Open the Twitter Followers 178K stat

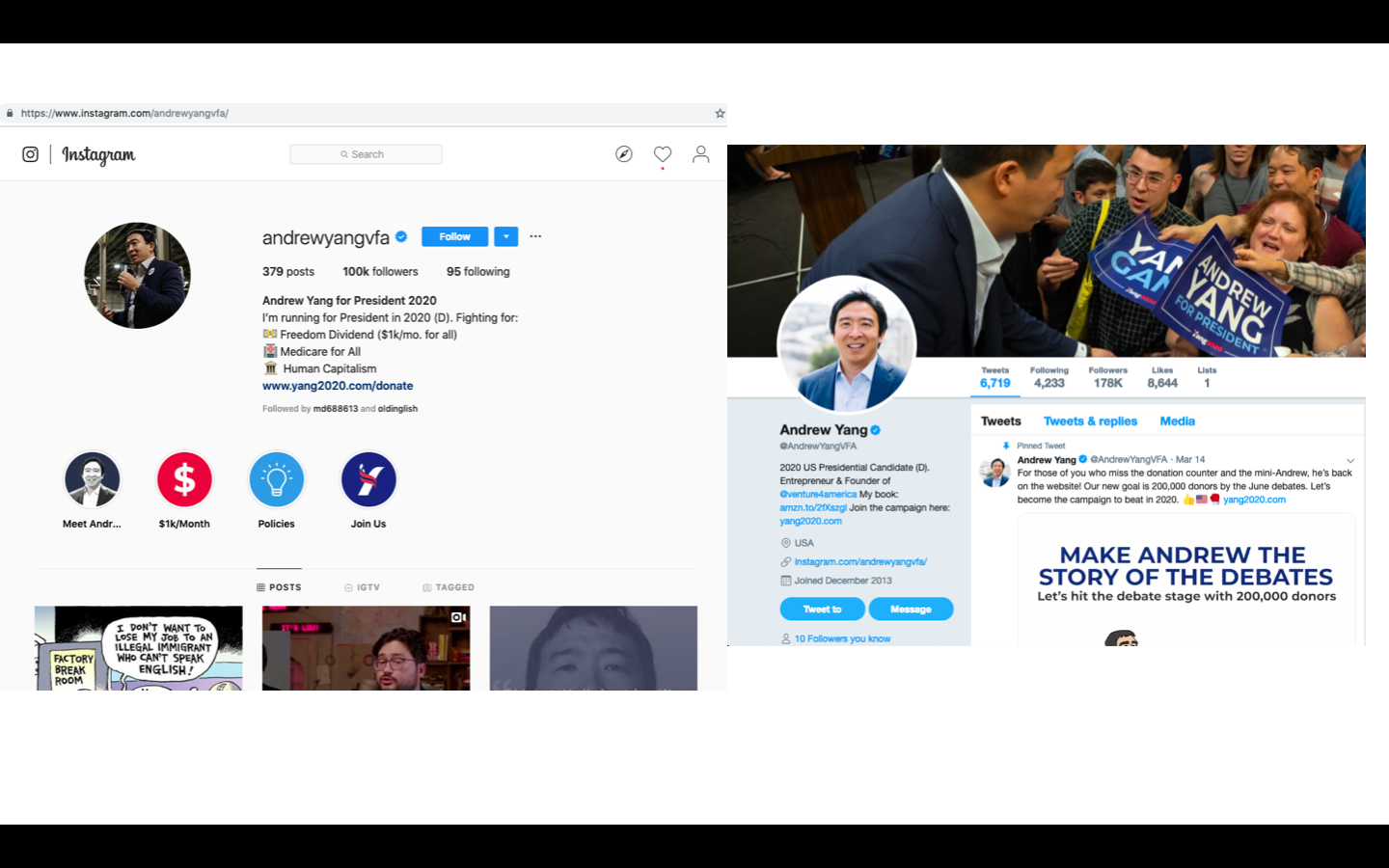1108,377
